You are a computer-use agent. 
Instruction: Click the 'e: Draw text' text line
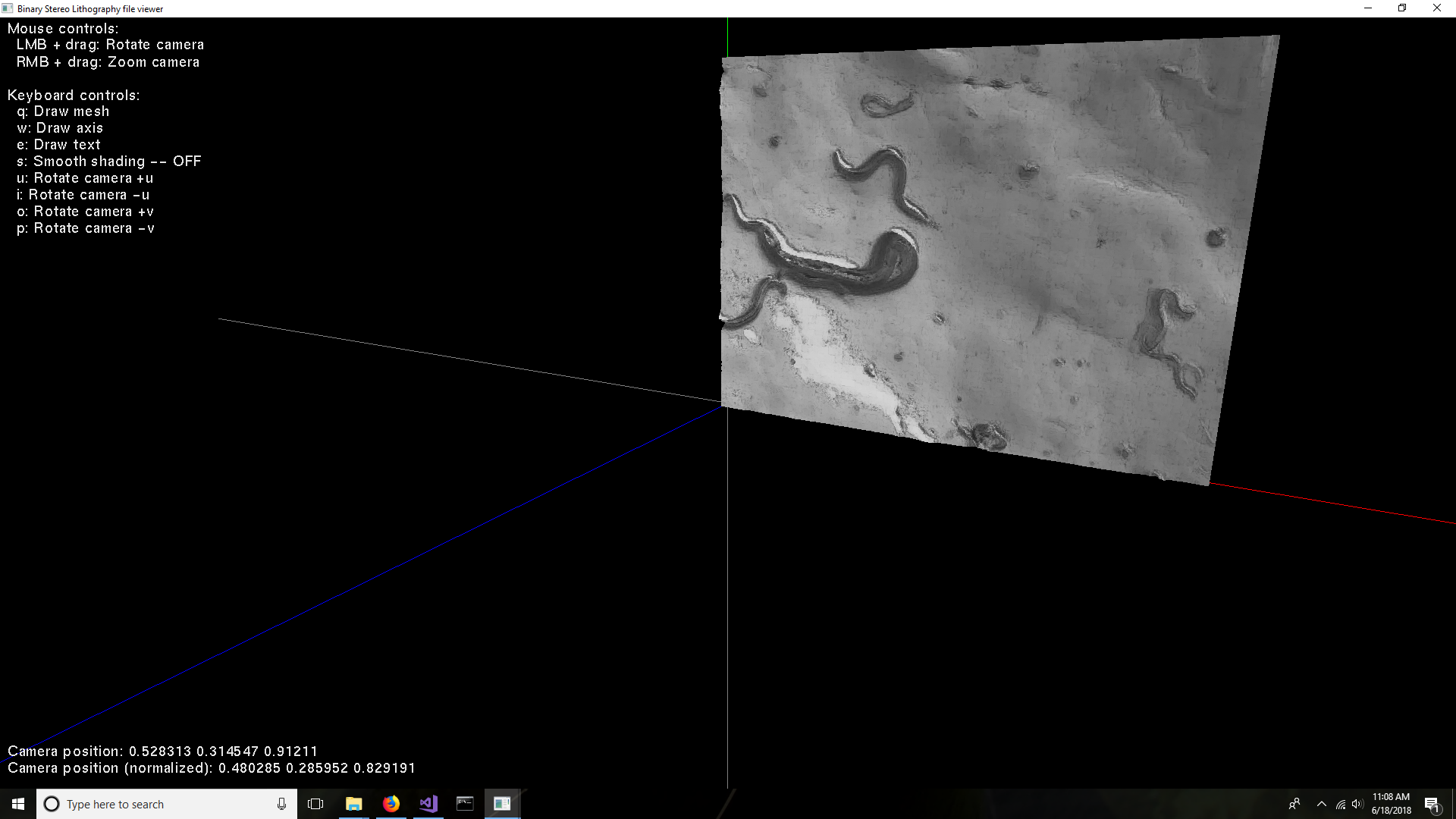click(58, 145)
